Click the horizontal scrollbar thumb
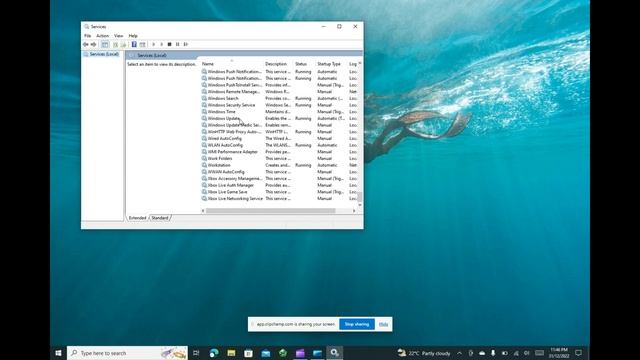The height and width of the screenshot is (360, 640). [271, 211]
